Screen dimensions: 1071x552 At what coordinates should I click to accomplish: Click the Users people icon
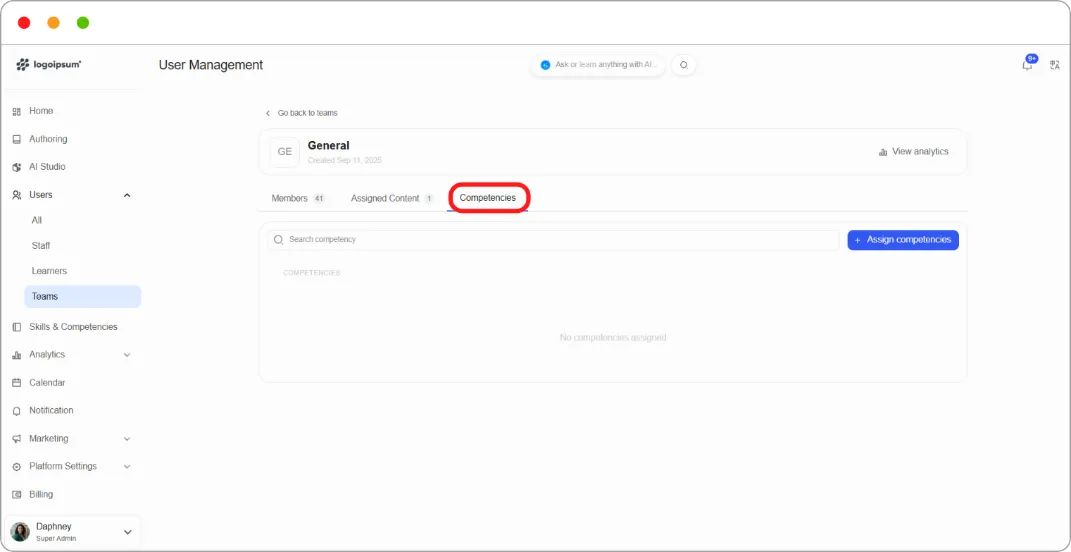(17, 195)
